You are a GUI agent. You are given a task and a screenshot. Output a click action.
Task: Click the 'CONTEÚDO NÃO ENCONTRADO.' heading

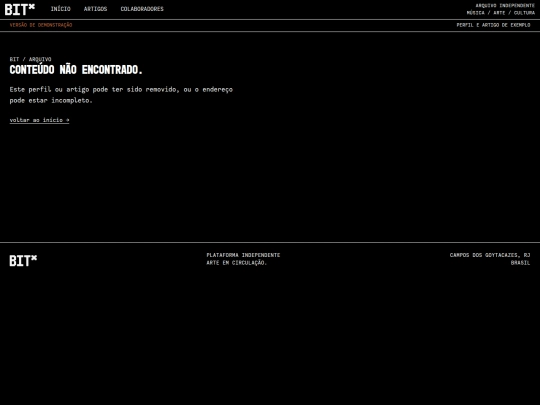click(76, 70)
